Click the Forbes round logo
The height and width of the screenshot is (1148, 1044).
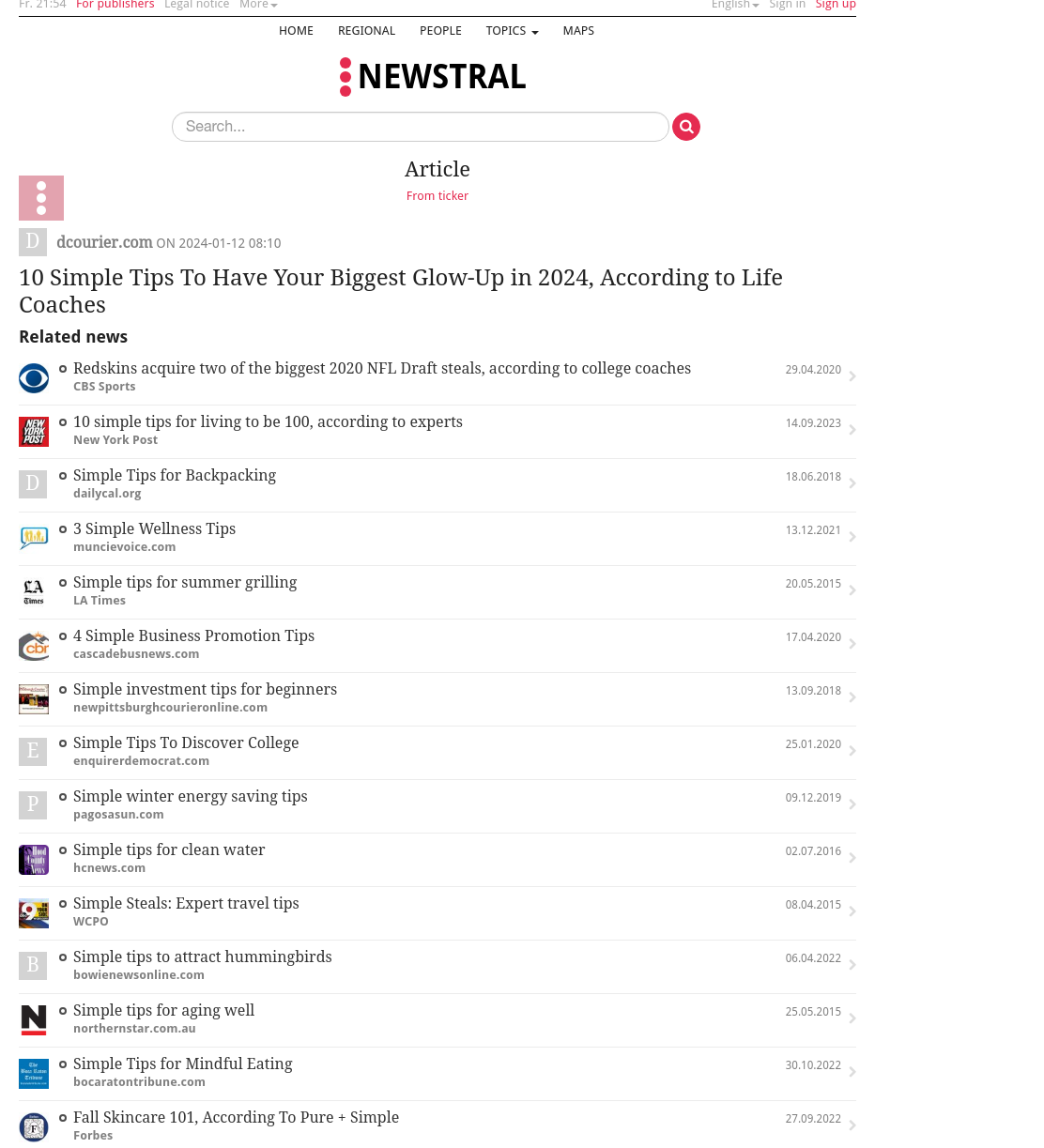click(x=34, y=1127)
